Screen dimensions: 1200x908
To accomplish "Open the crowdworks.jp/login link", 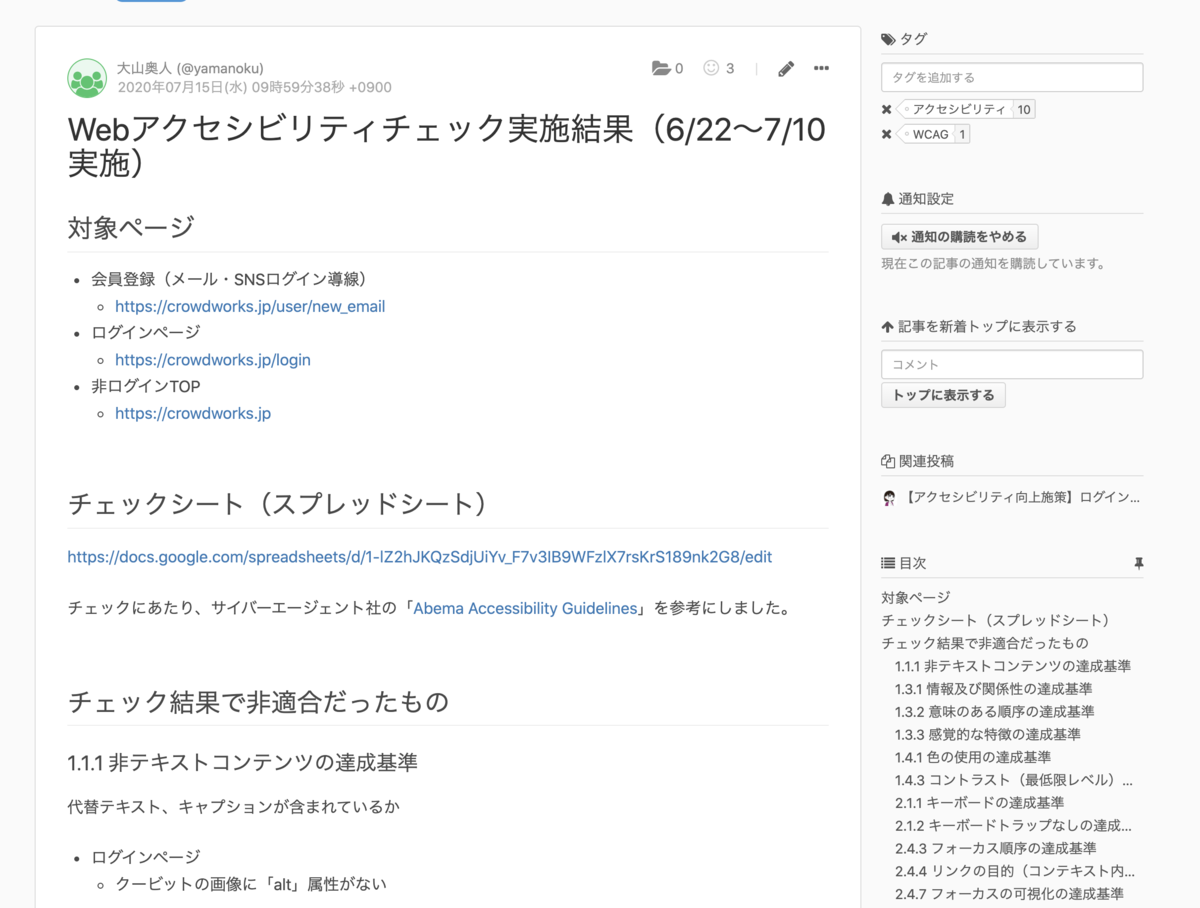I will [213, 359].
